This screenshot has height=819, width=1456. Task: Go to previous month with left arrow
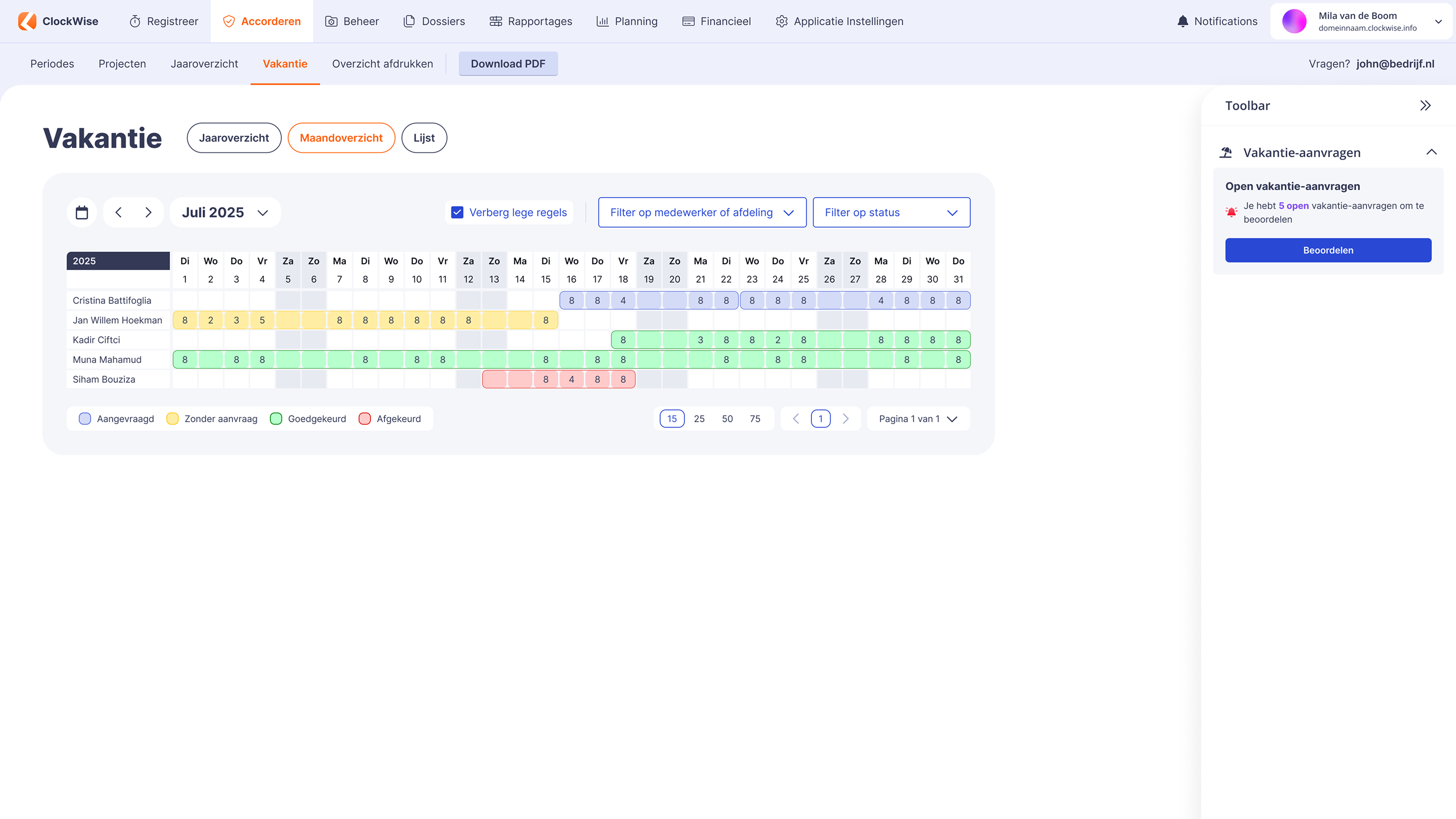click(118, 212)
